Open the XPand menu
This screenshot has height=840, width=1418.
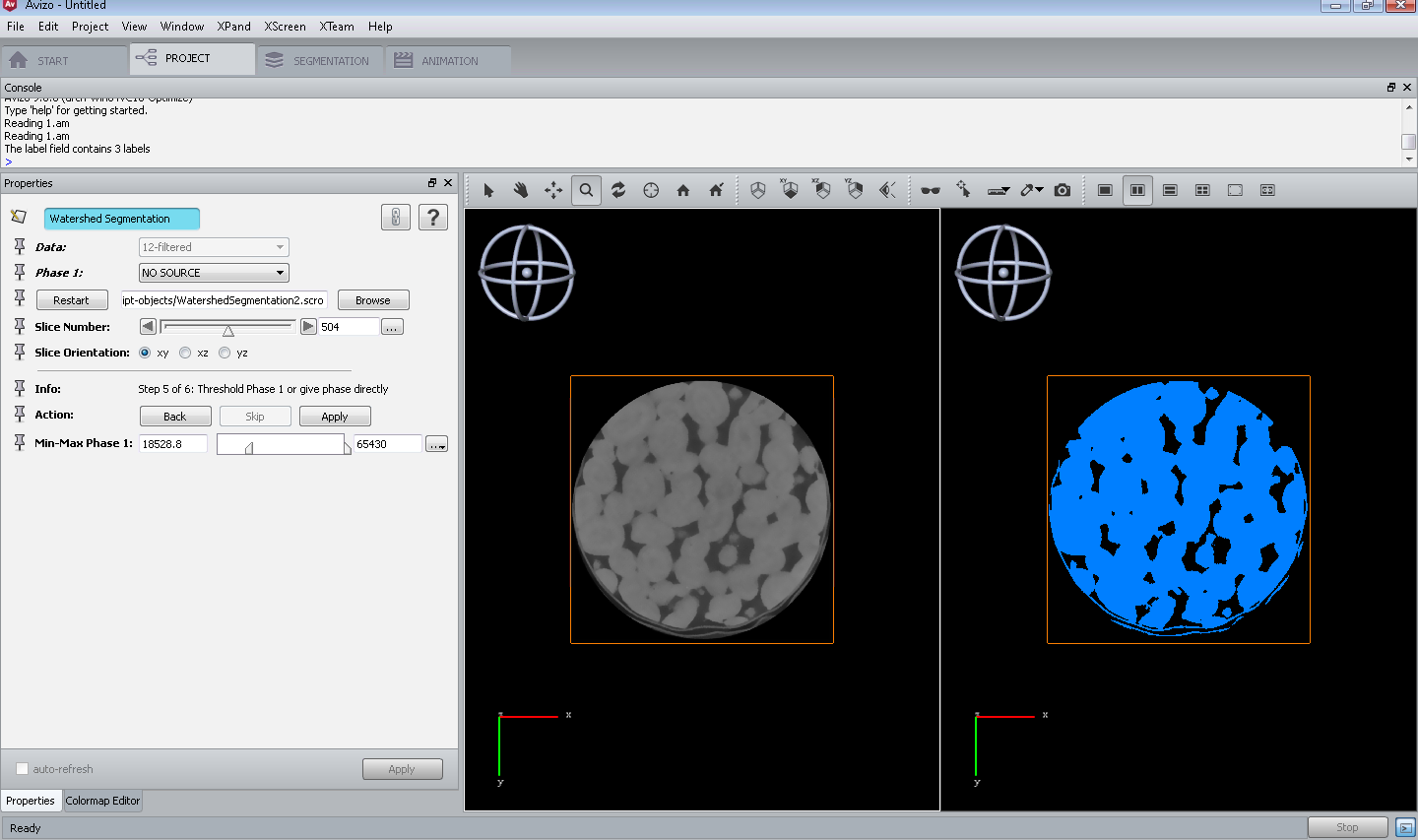(x=234, y=27)
